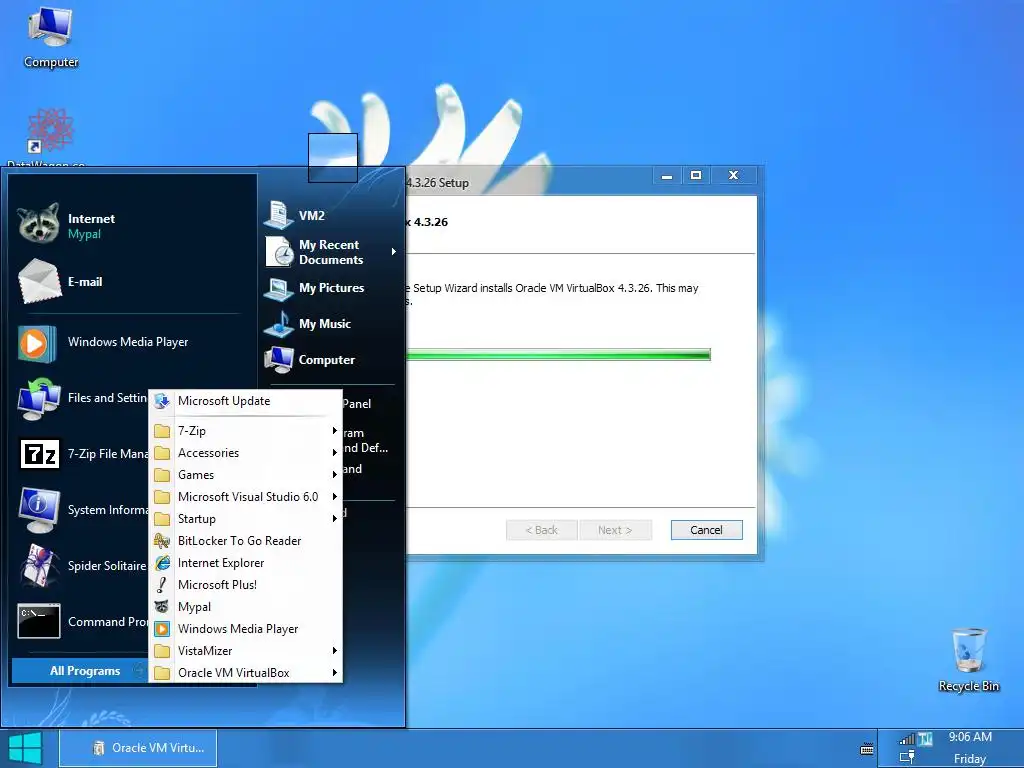Image resolution: width=1024 pixels, height=768 pixels.
Task: Open System Information icon
Action: [x=39, y=510]
